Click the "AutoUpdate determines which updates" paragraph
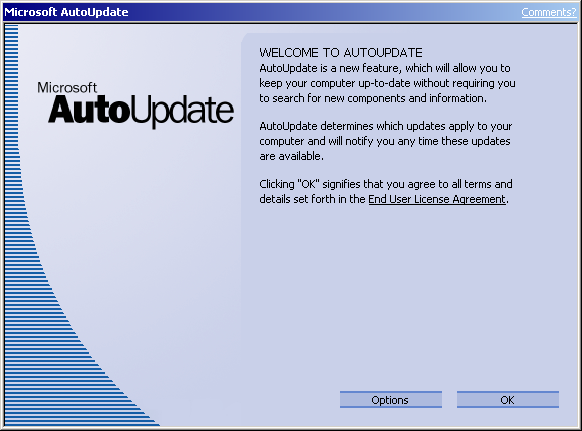 (386, 141)
